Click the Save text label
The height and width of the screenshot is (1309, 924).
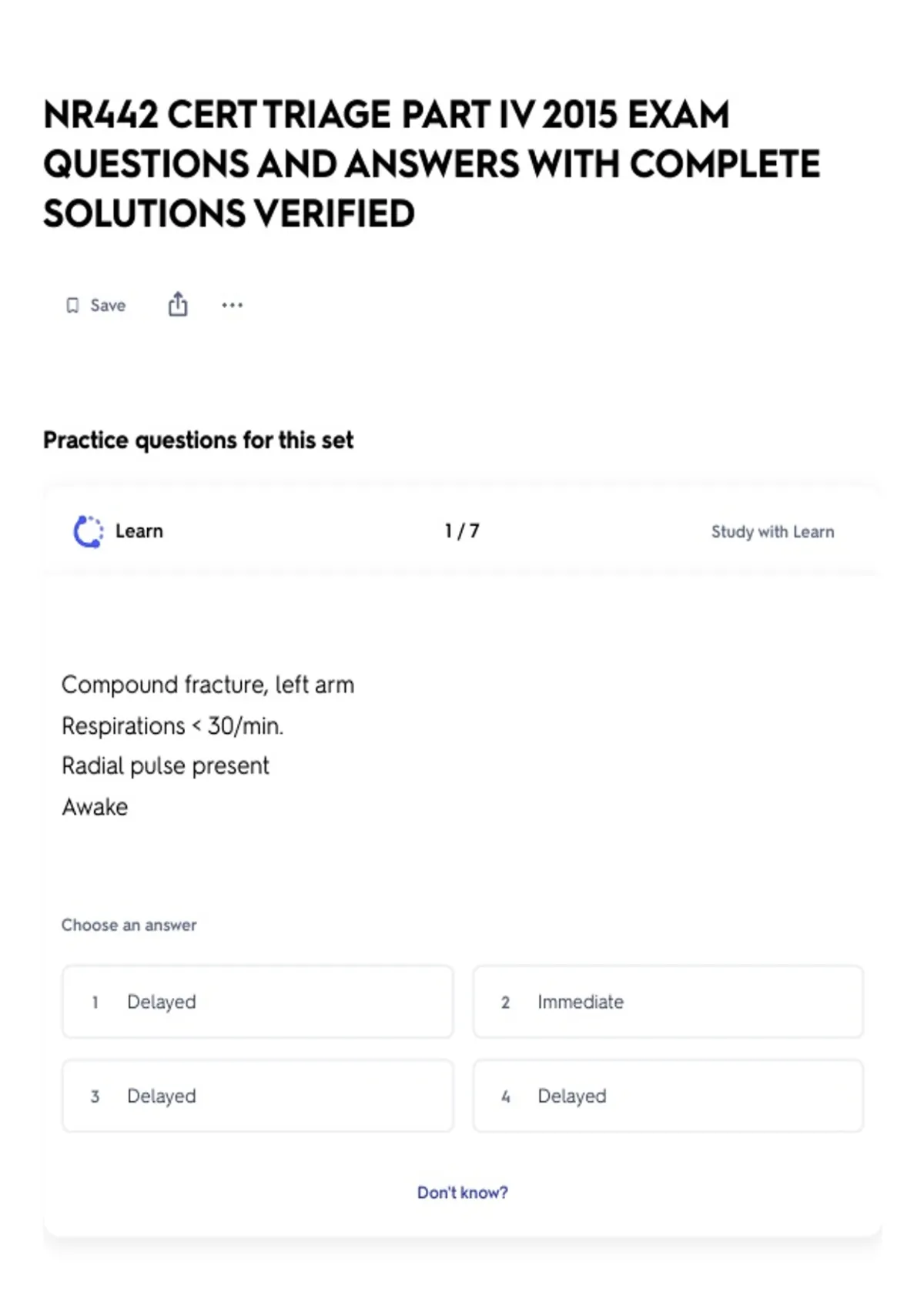coord(108,306)
